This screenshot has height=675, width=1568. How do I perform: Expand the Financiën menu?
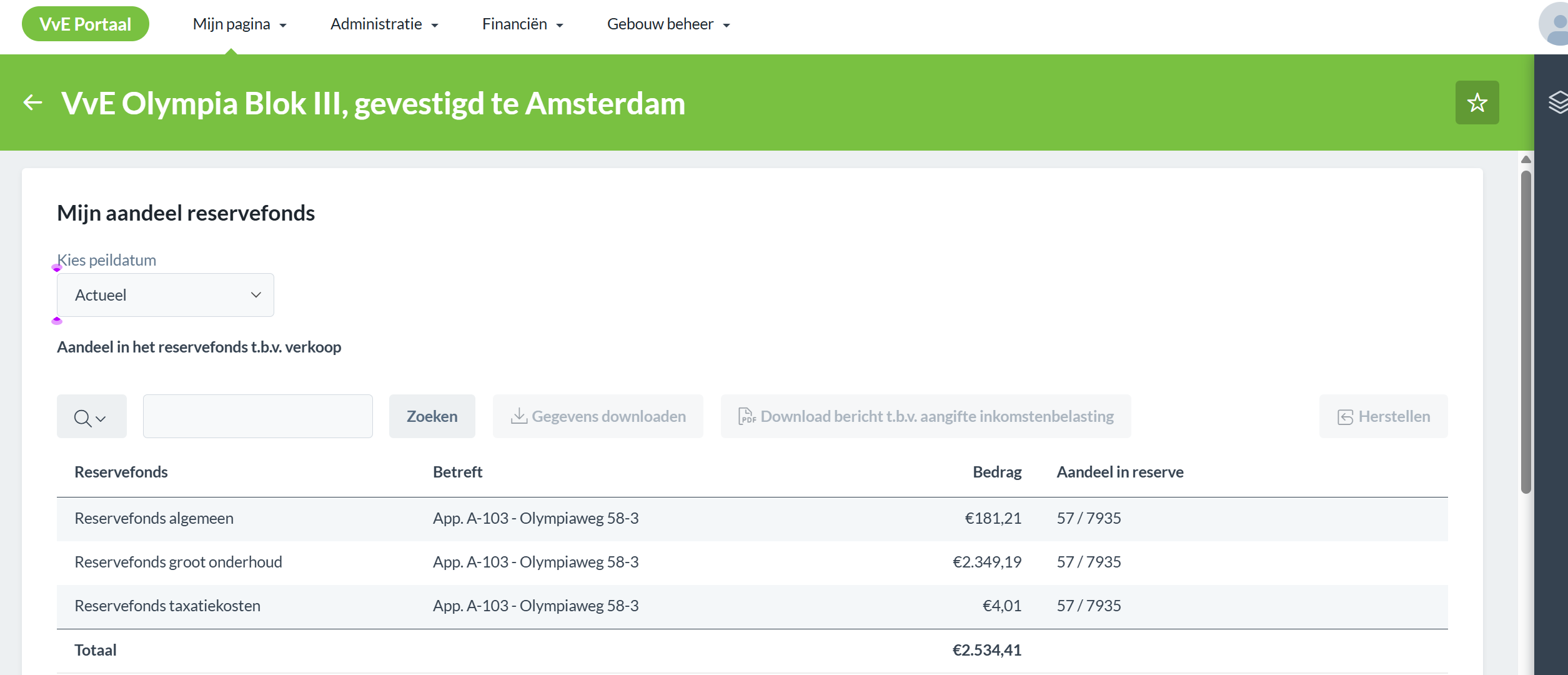pyautogui.click(x=522, y=24)
